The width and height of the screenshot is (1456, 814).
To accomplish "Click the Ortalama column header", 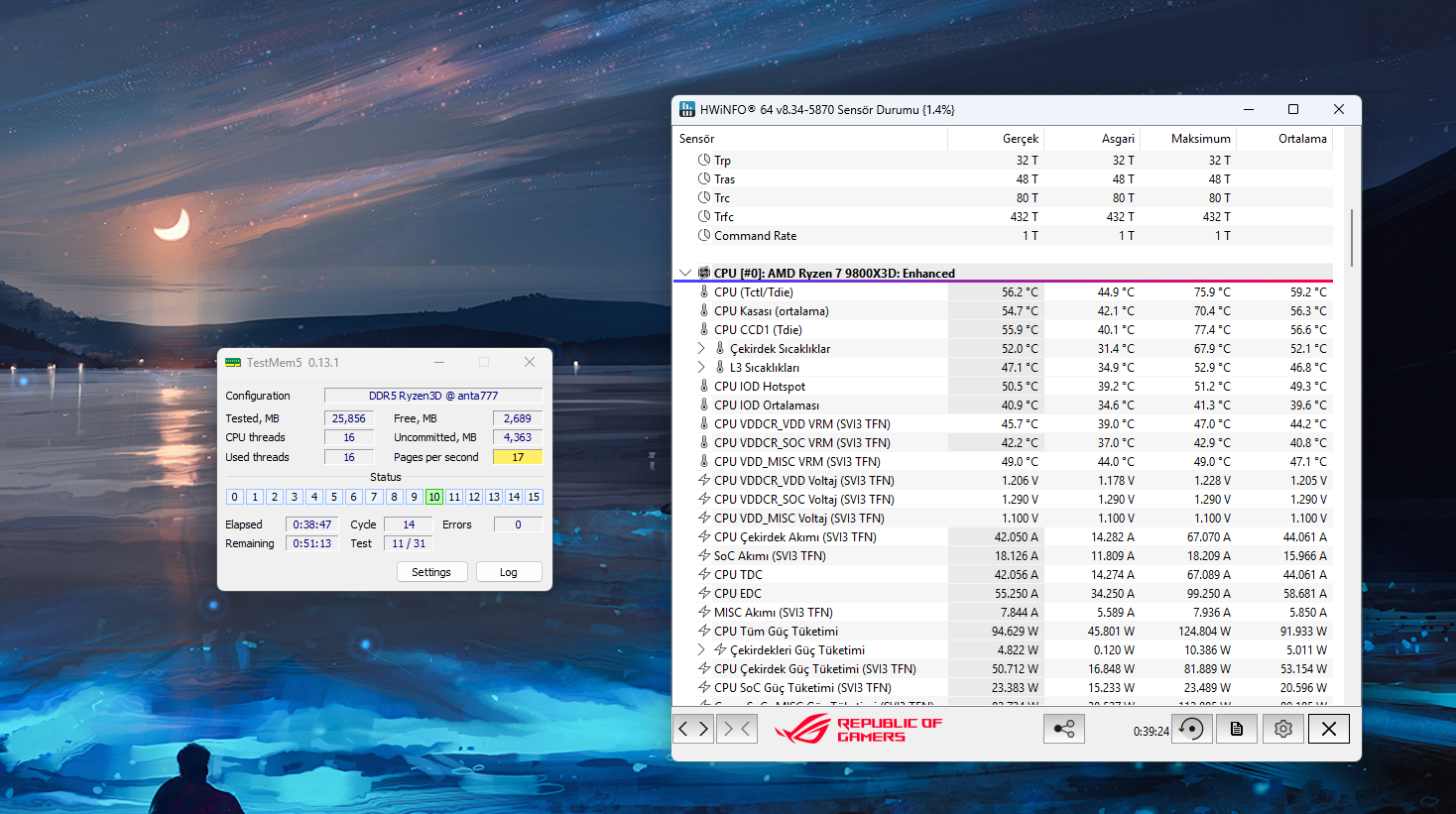I will pos(1284,139).
